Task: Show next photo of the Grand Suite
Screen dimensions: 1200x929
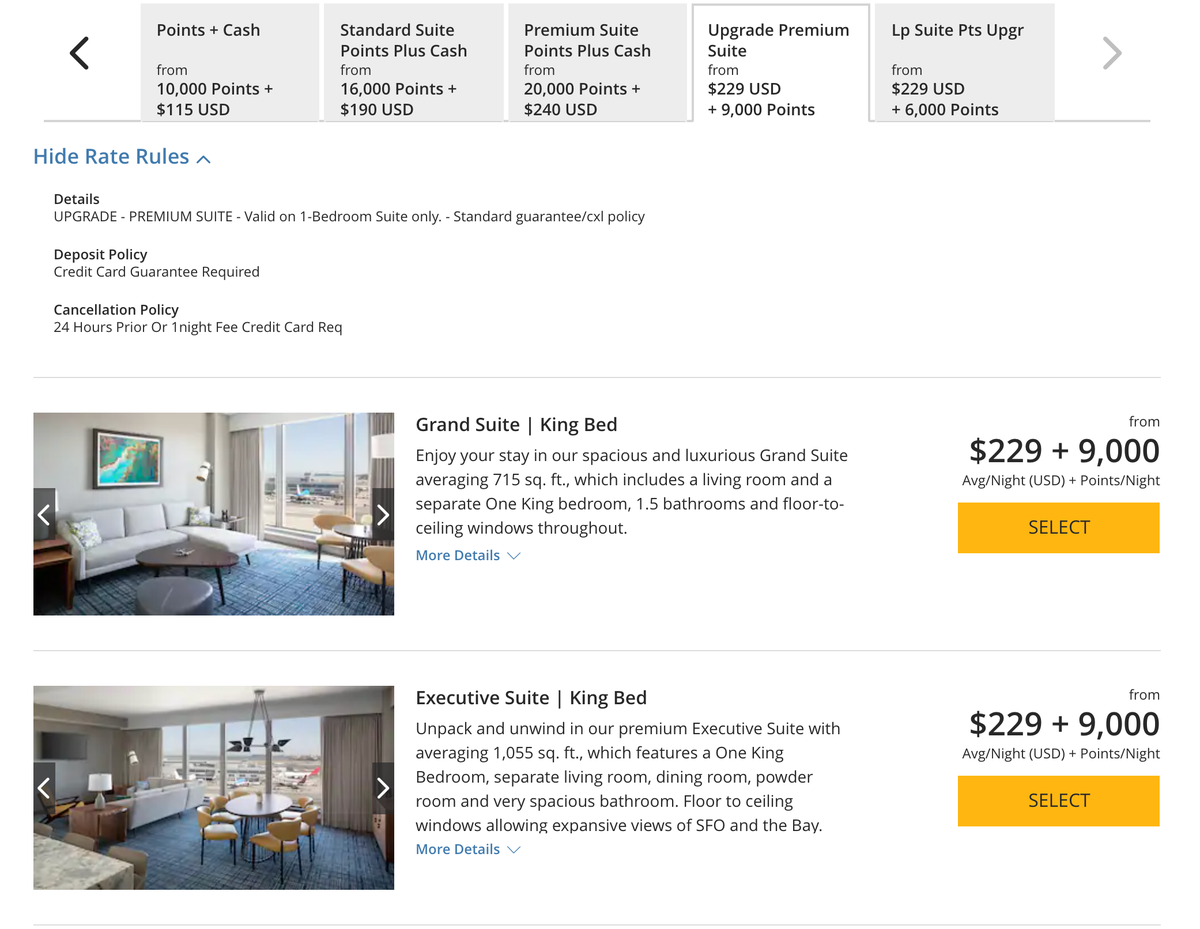Action: tap(383, 514)
